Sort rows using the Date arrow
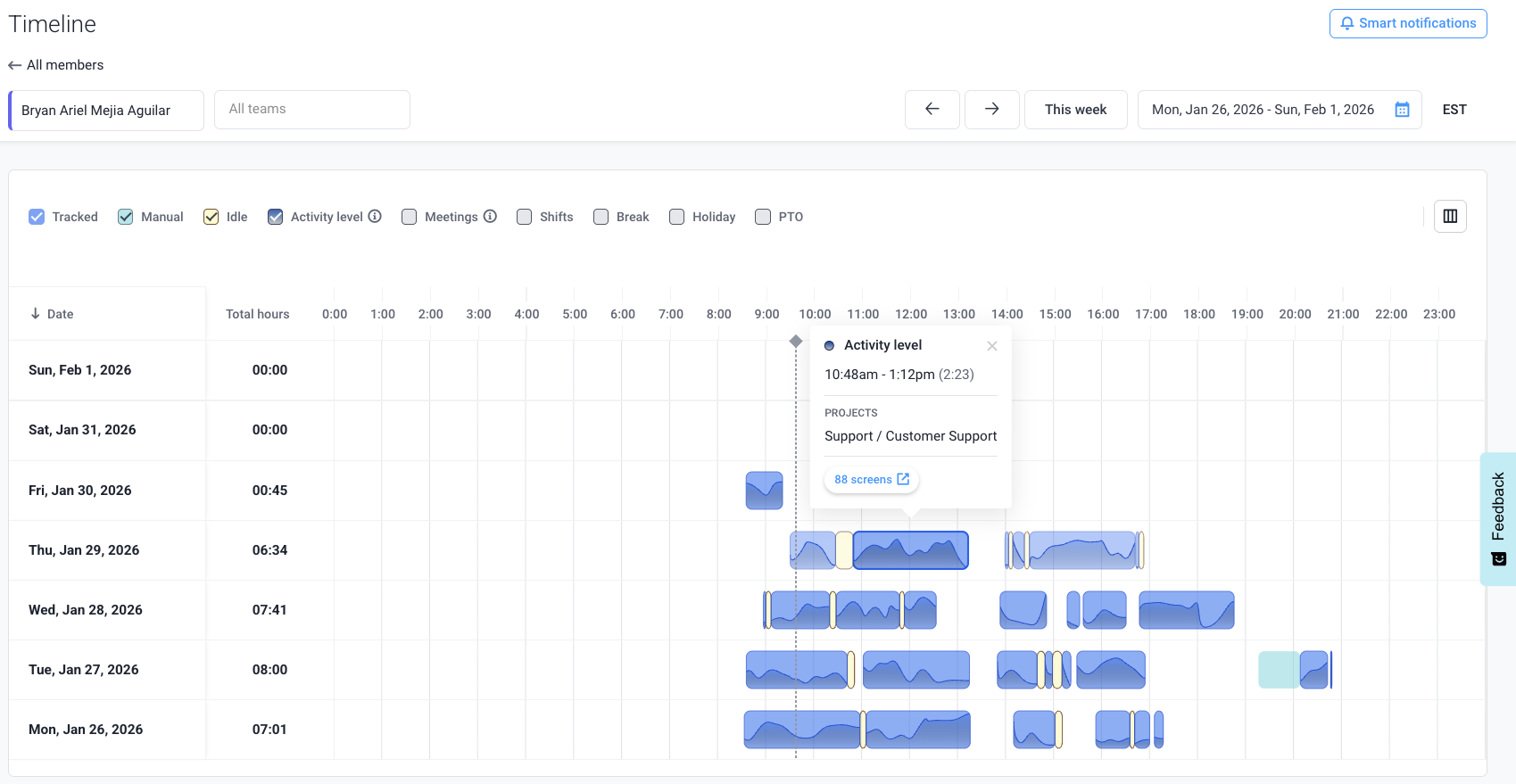The image size is (1516, 784). [36, 314]
